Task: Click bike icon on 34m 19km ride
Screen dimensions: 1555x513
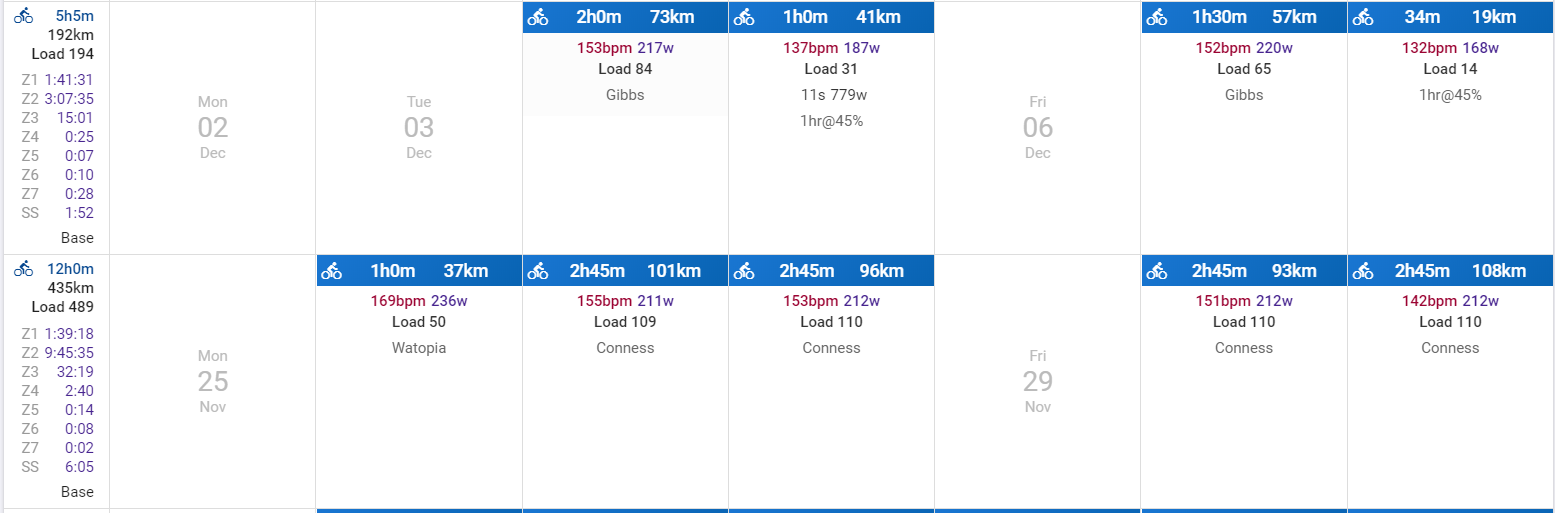Action: [x=1363, y=17]
